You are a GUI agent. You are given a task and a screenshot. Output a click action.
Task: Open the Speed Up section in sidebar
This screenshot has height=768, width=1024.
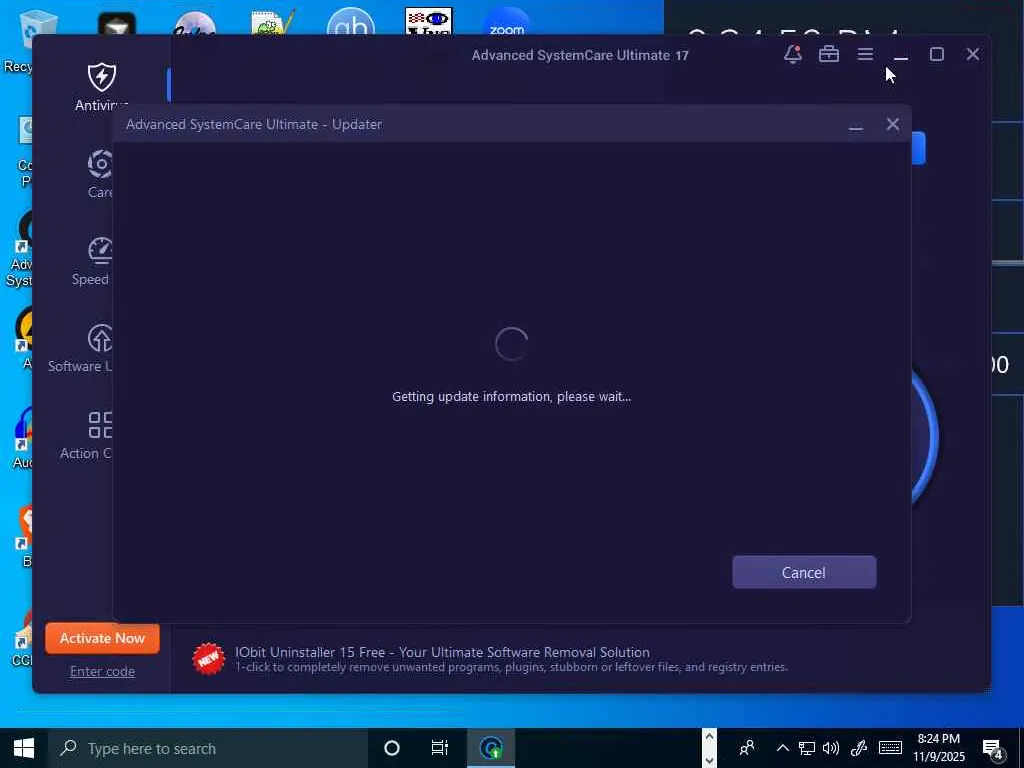pyautogui.click(x=91, y=261)
